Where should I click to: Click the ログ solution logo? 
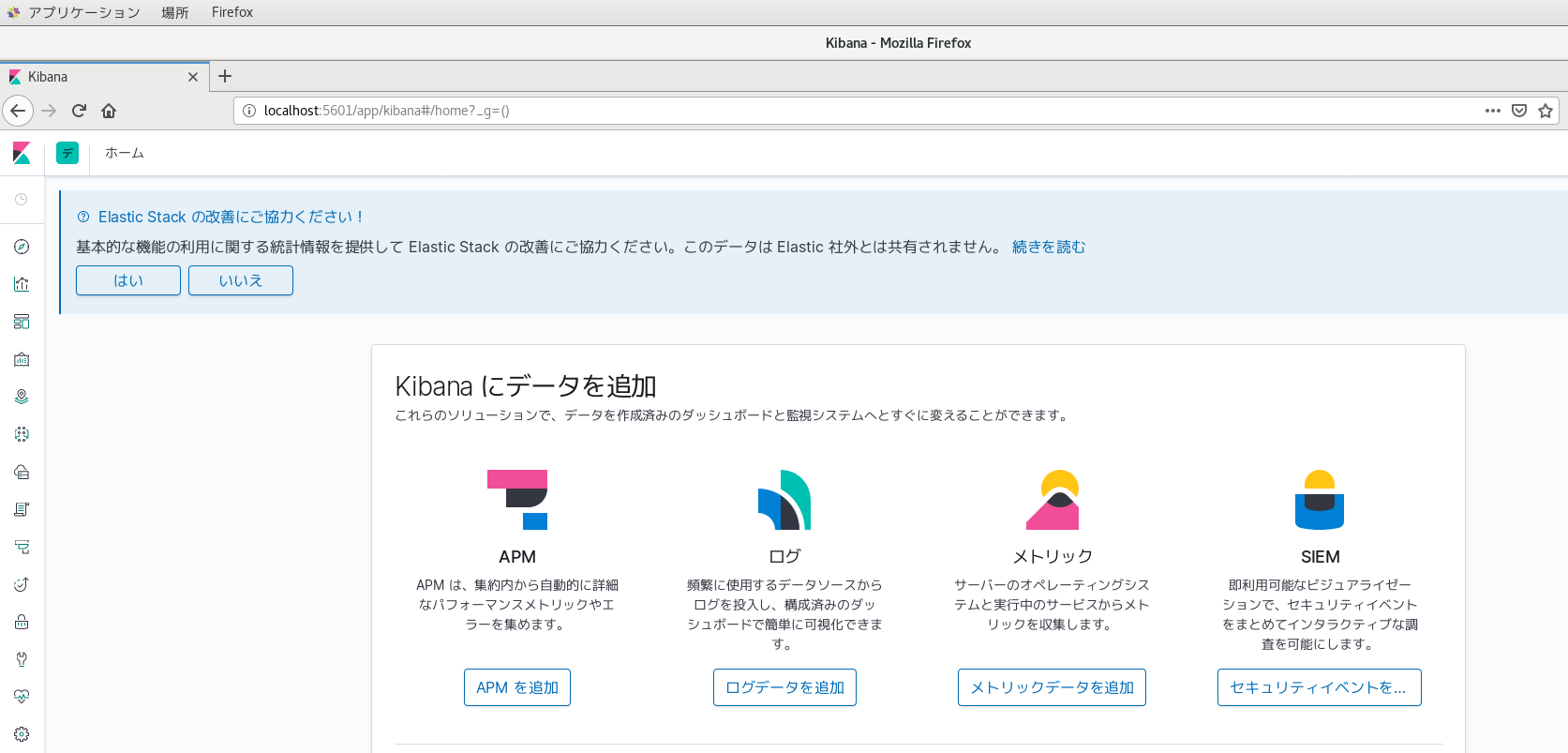[784, 500]
